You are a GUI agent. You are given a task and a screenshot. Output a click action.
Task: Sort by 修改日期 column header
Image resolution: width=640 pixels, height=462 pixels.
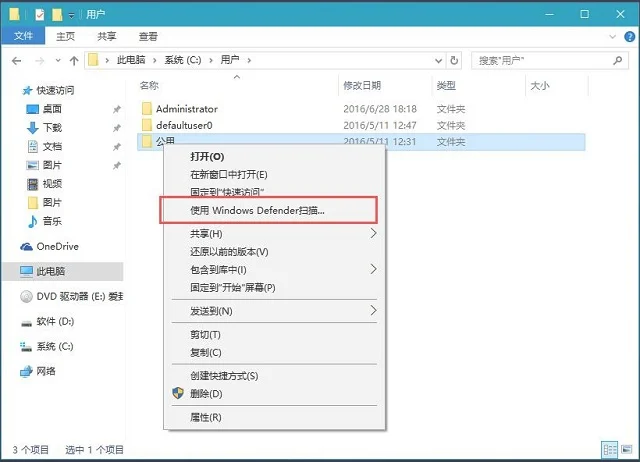(362, 85)
